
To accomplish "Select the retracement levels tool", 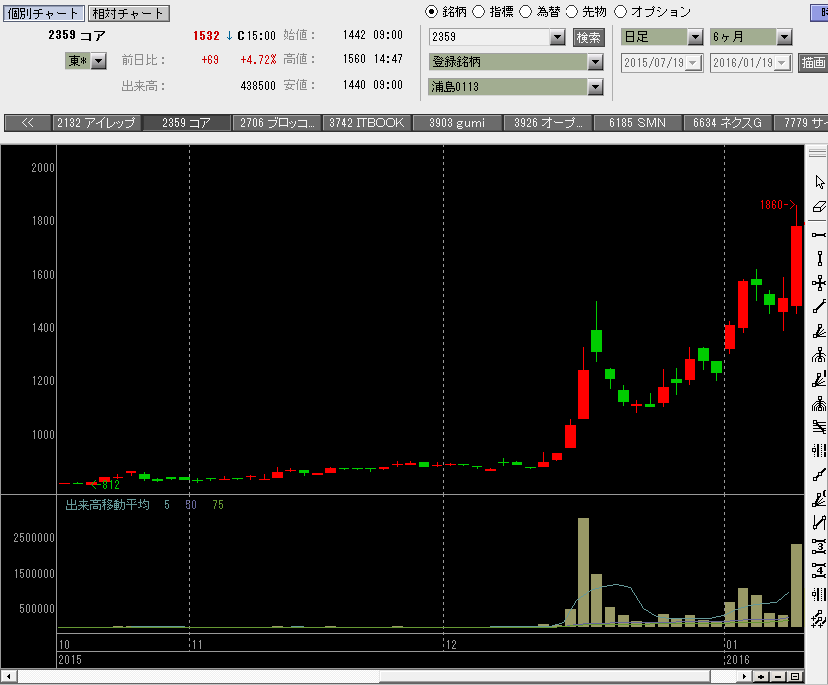I will coord(819,427).
